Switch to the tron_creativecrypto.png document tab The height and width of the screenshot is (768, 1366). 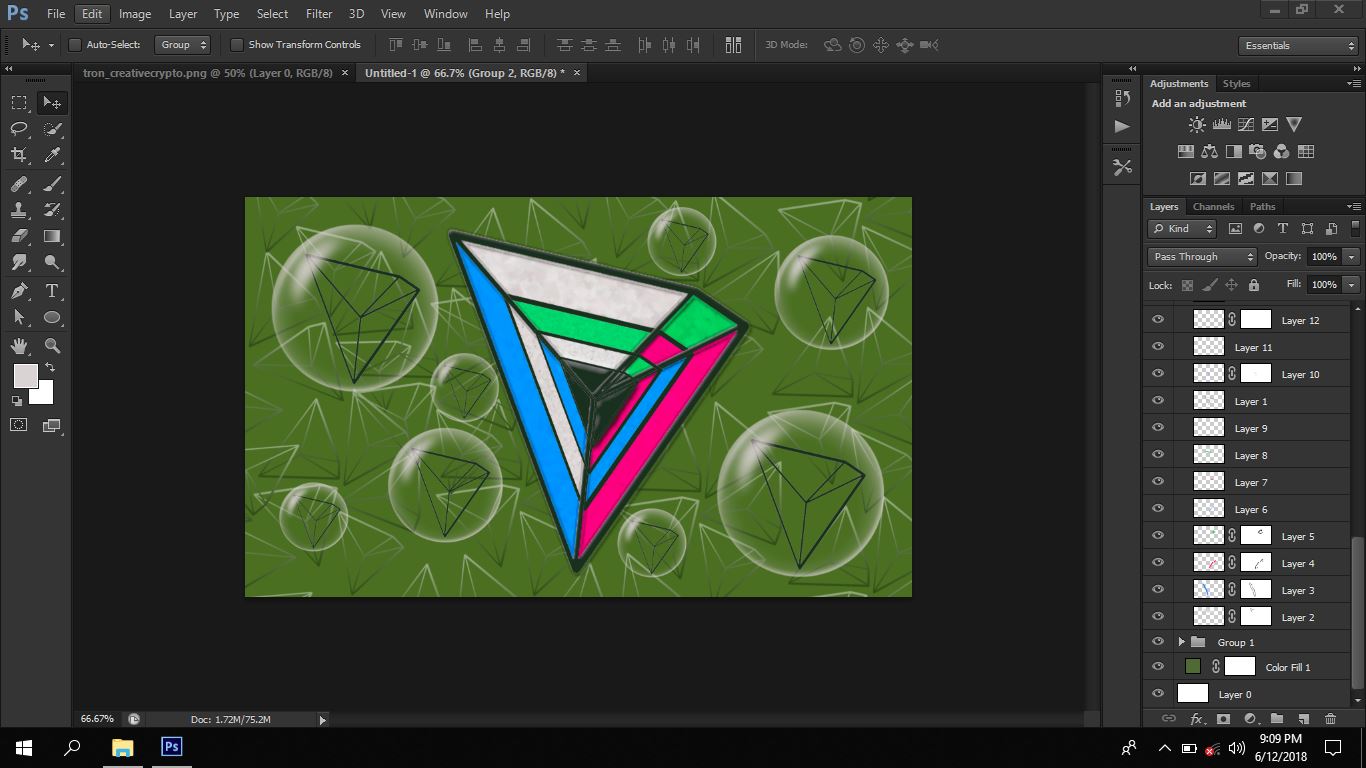pyautogui.click(x=208, y=73)
